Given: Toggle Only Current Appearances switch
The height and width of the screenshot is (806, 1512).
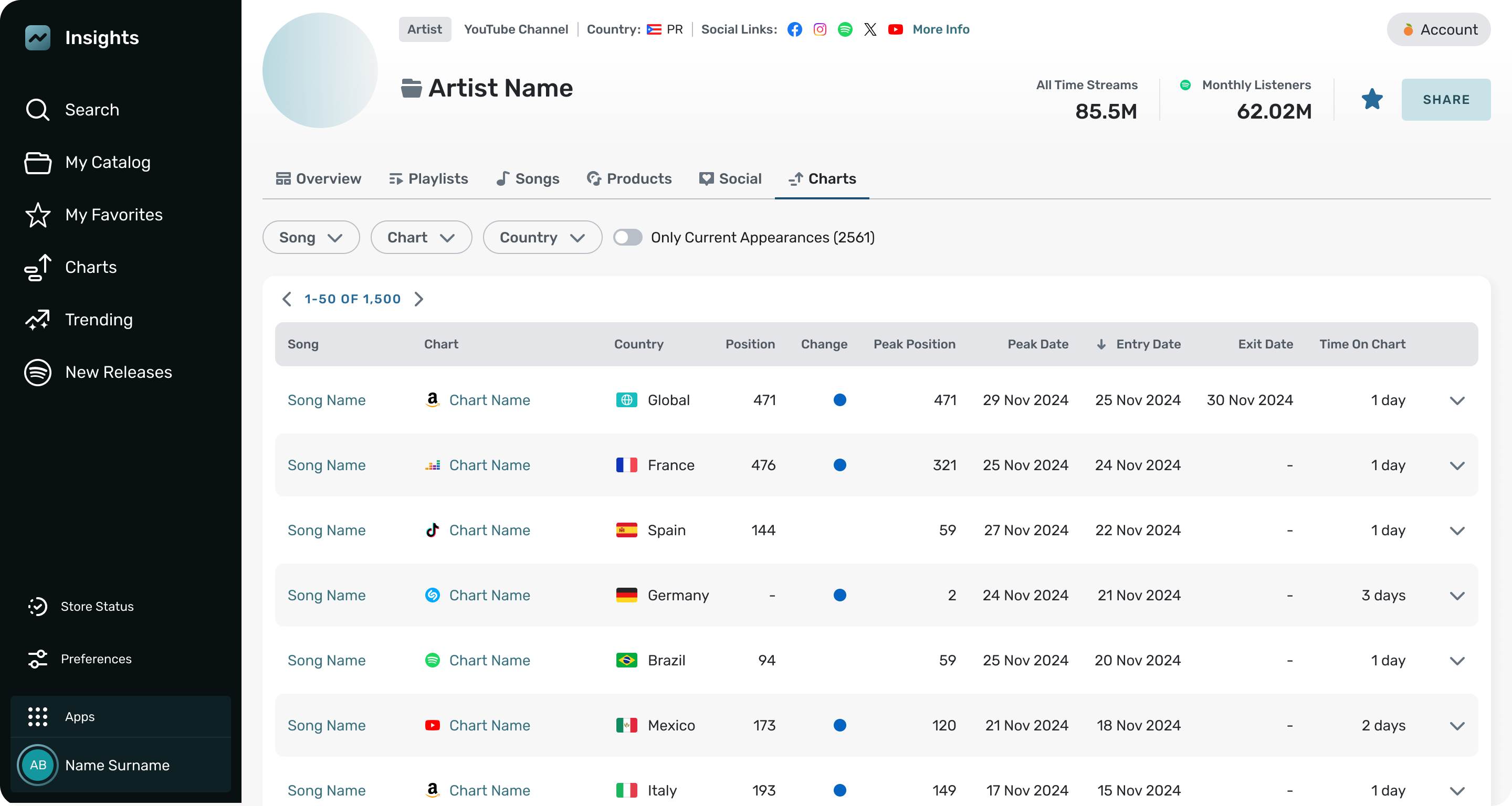Looking at the screenshot, I should click(627, 238).
